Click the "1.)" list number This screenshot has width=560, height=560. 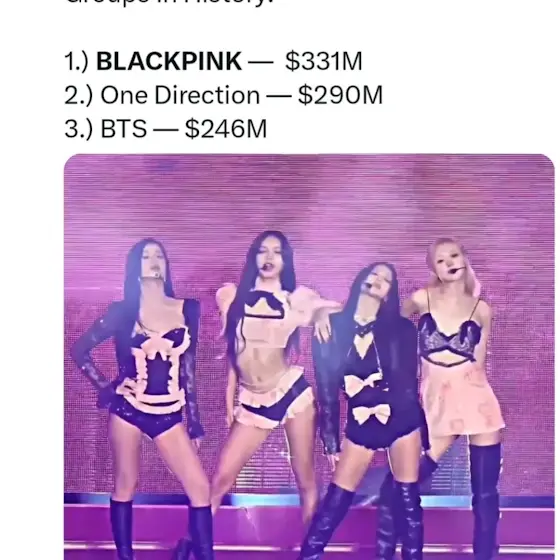tap(76, 61)
